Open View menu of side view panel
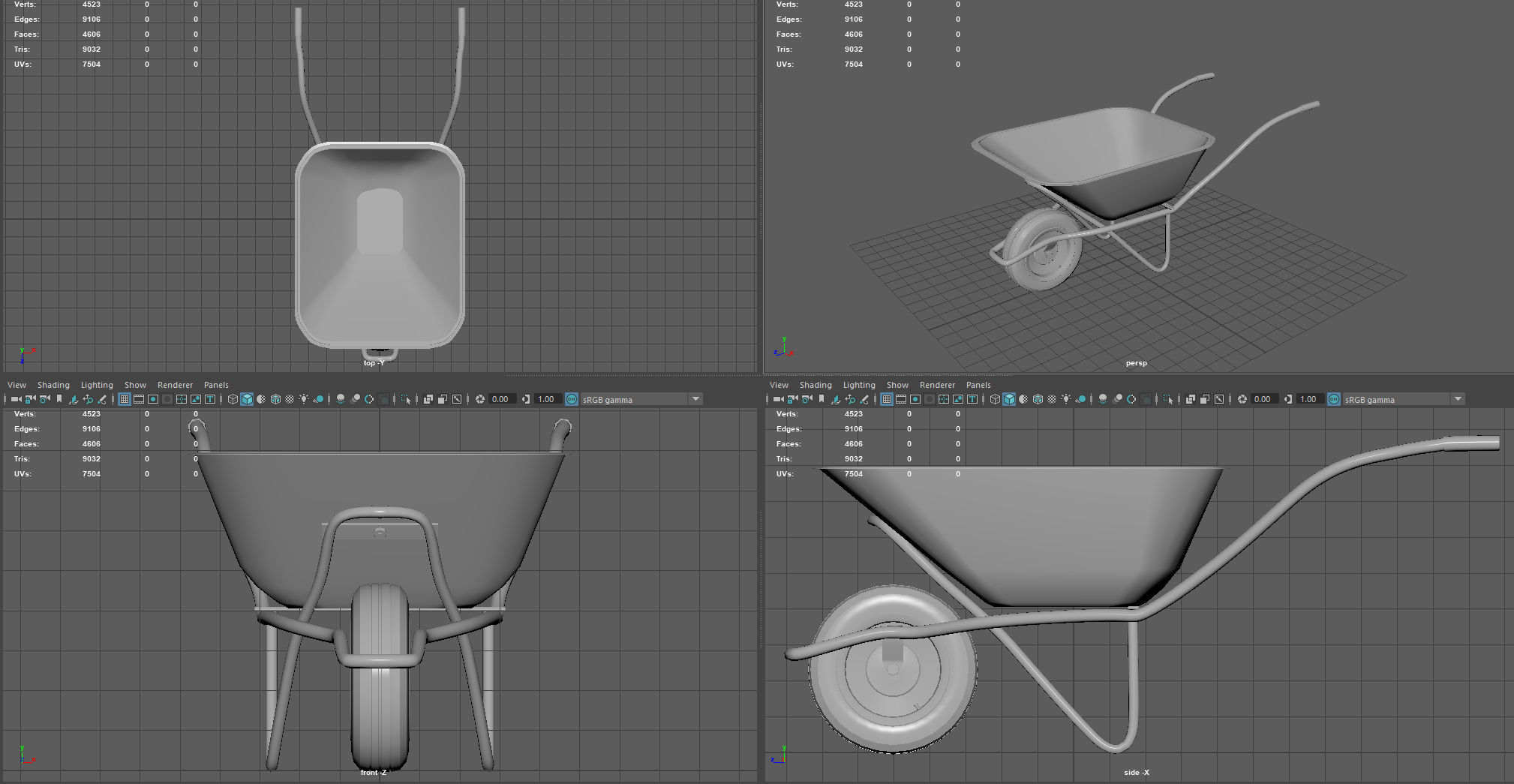Viewport: 1514px width, 784px height. [779, 385]
